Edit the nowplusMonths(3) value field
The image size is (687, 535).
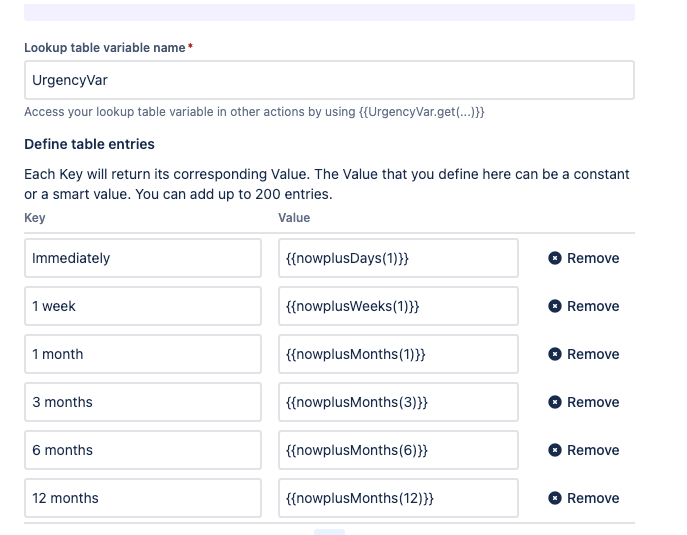[x=398, y=402]
